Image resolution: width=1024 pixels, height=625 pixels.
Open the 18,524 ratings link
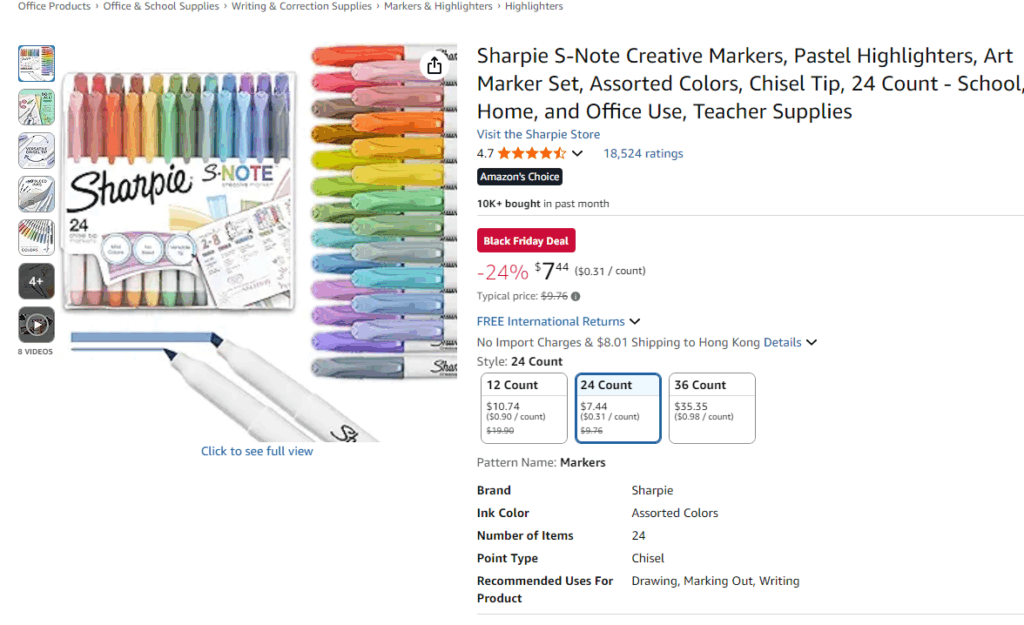click(x=643, y=154)
